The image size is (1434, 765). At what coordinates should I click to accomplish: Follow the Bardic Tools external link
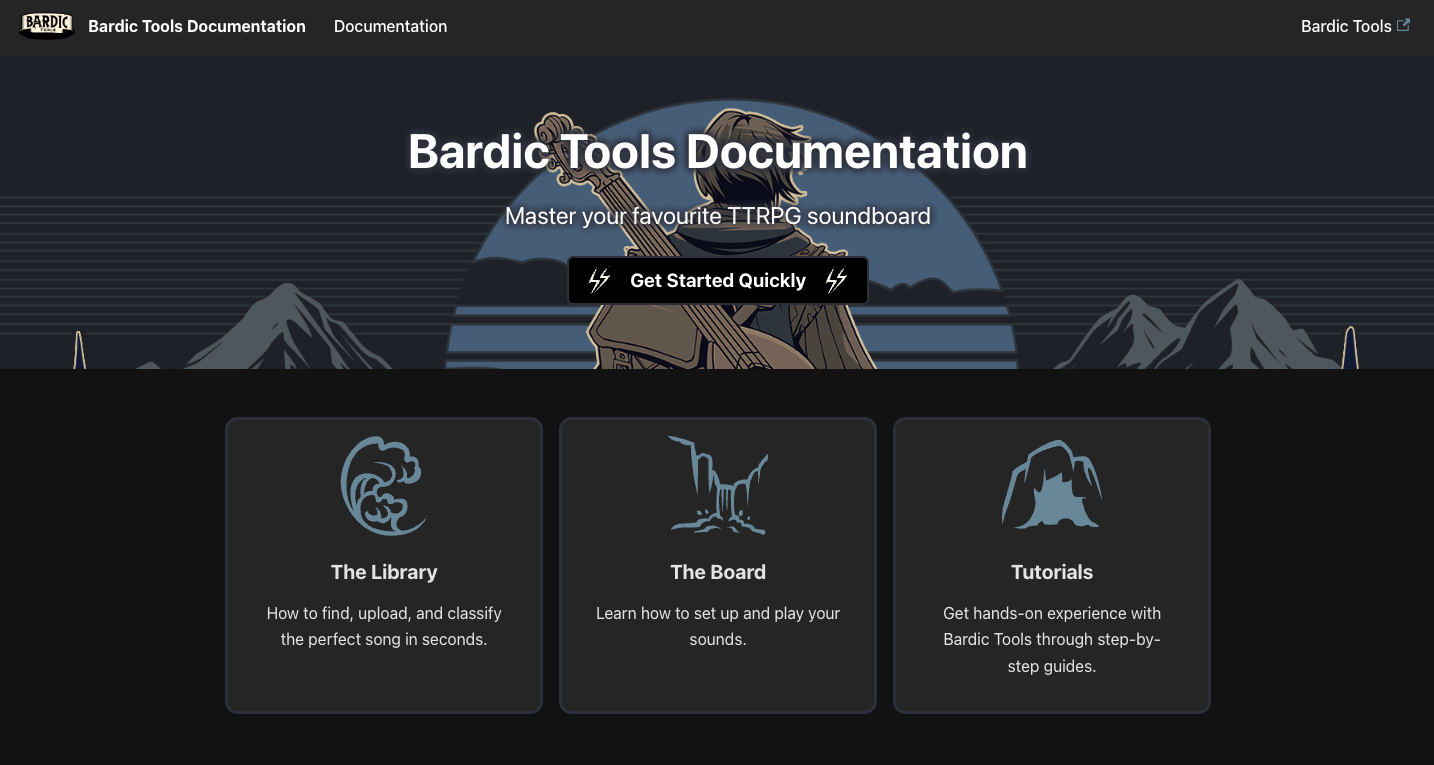[x=1345, y=26]
